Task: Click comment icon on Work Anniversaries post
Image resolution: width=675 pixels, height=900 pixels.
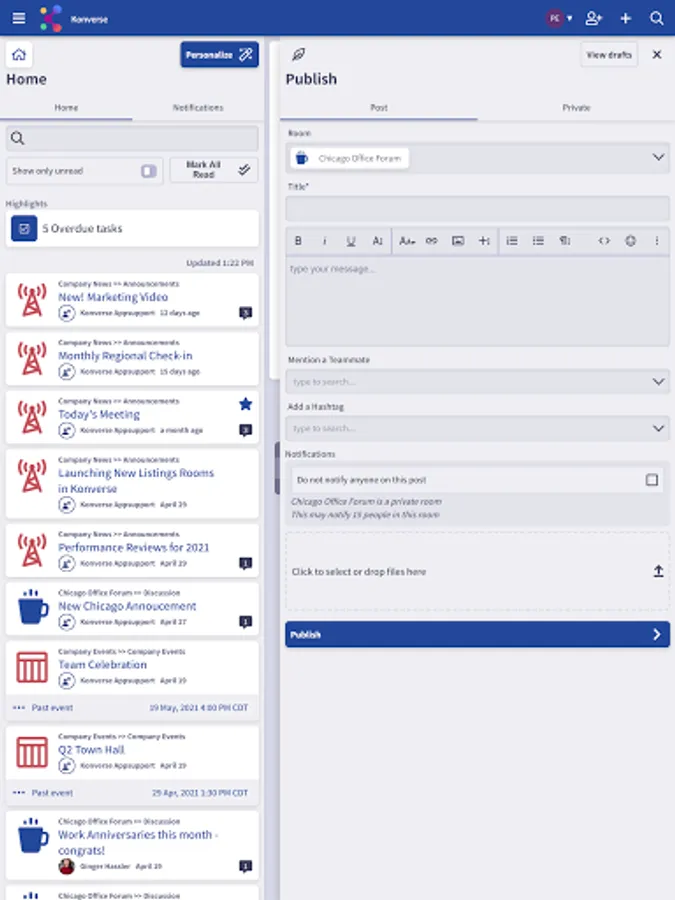Action: pyautogui.click(x=245, y=866)
